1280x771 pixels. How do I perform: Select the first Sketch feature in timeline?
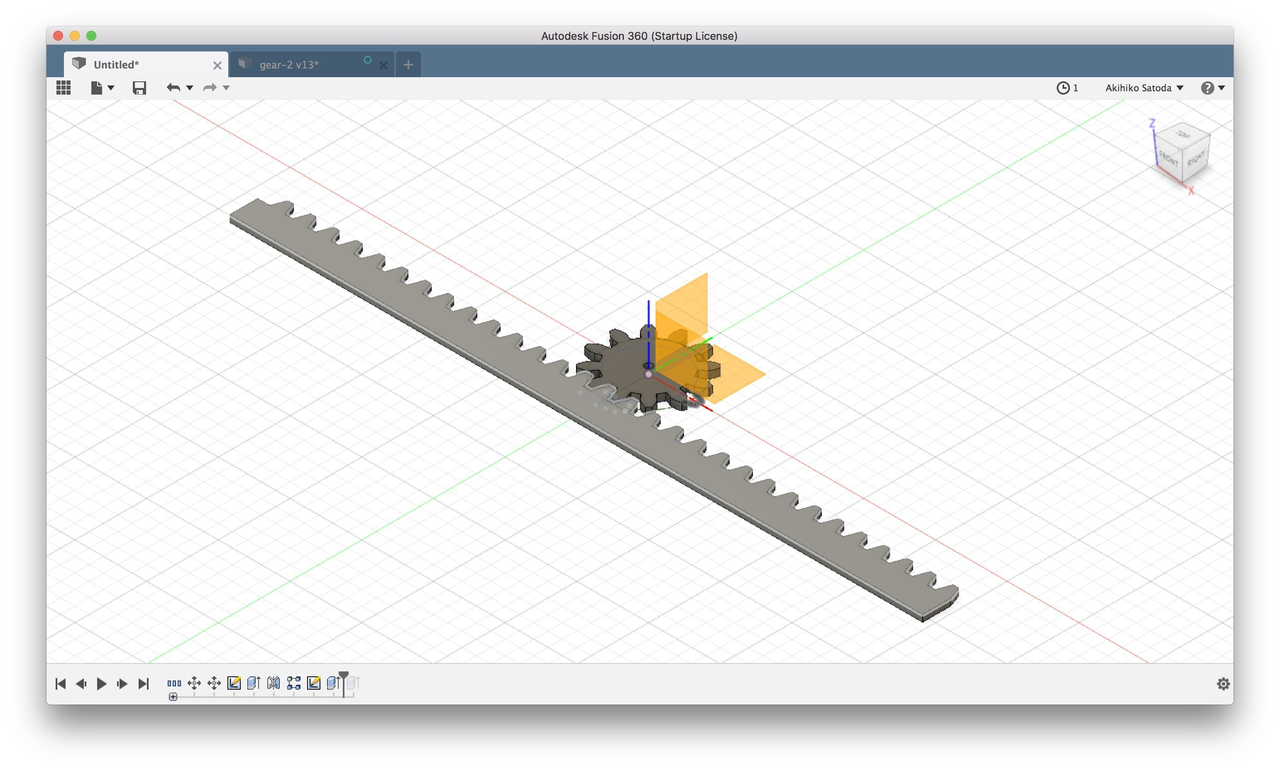(234, 683)
